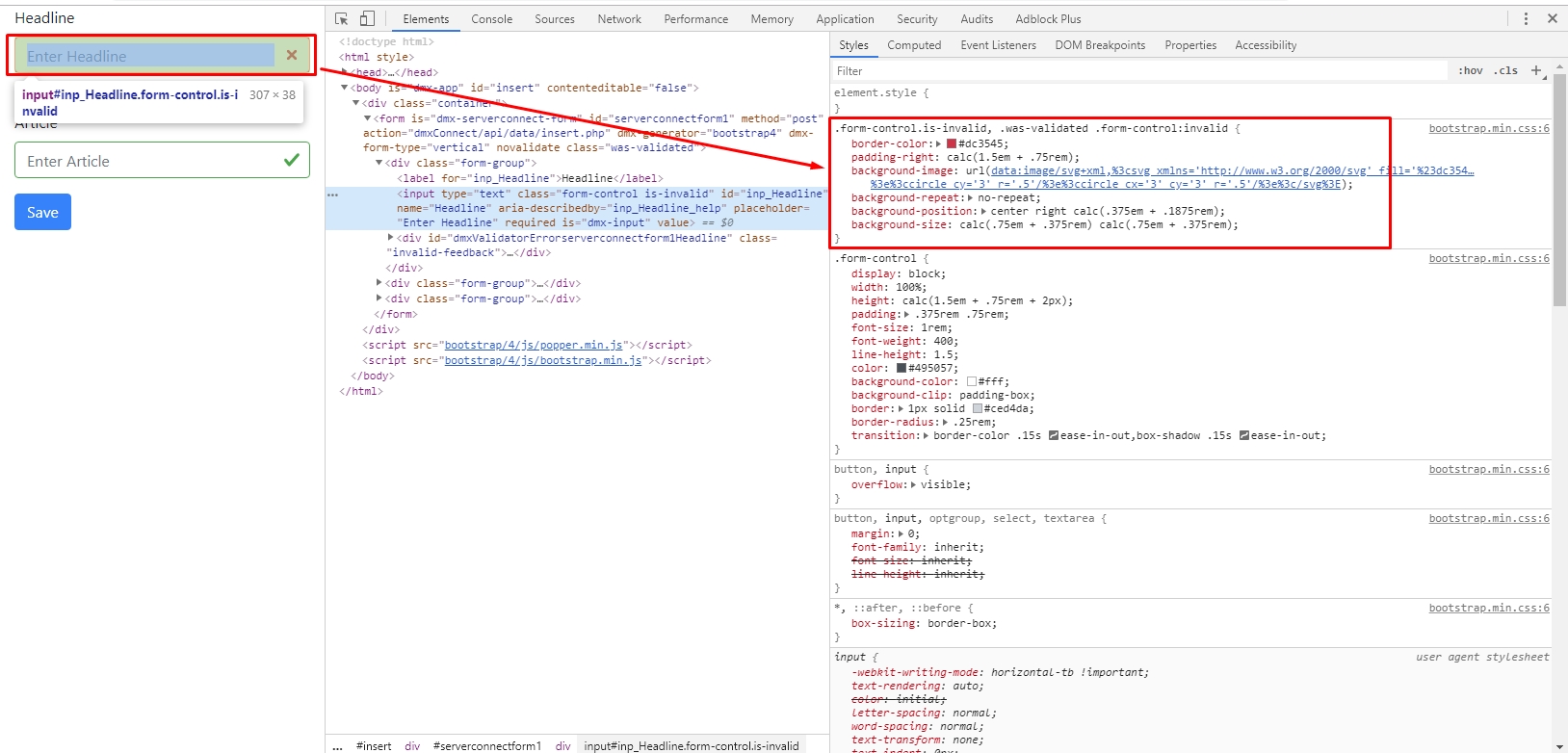Image resolution: width=1568 pixels, height=753 pixels.
Task: Click the New Style Rule plus icon
Action: click(1536, 70)
